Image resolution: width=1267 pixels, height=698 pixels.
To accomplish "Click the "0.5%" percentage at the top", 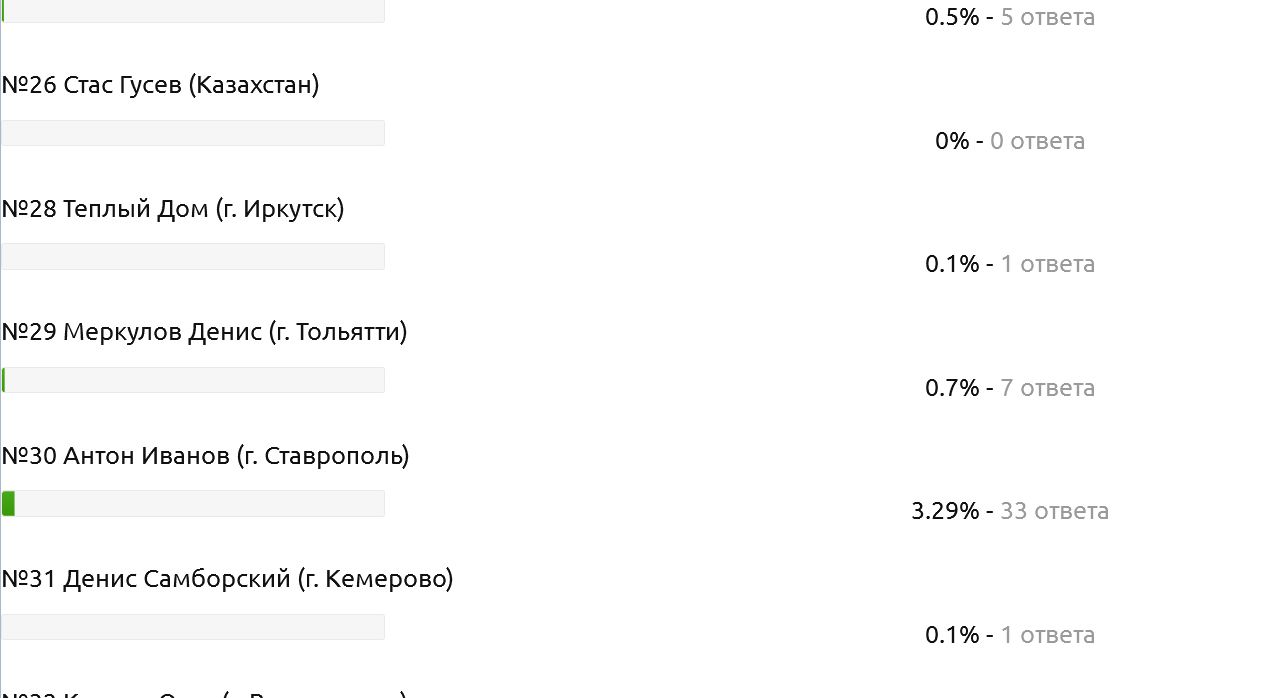I will [952, 17].
